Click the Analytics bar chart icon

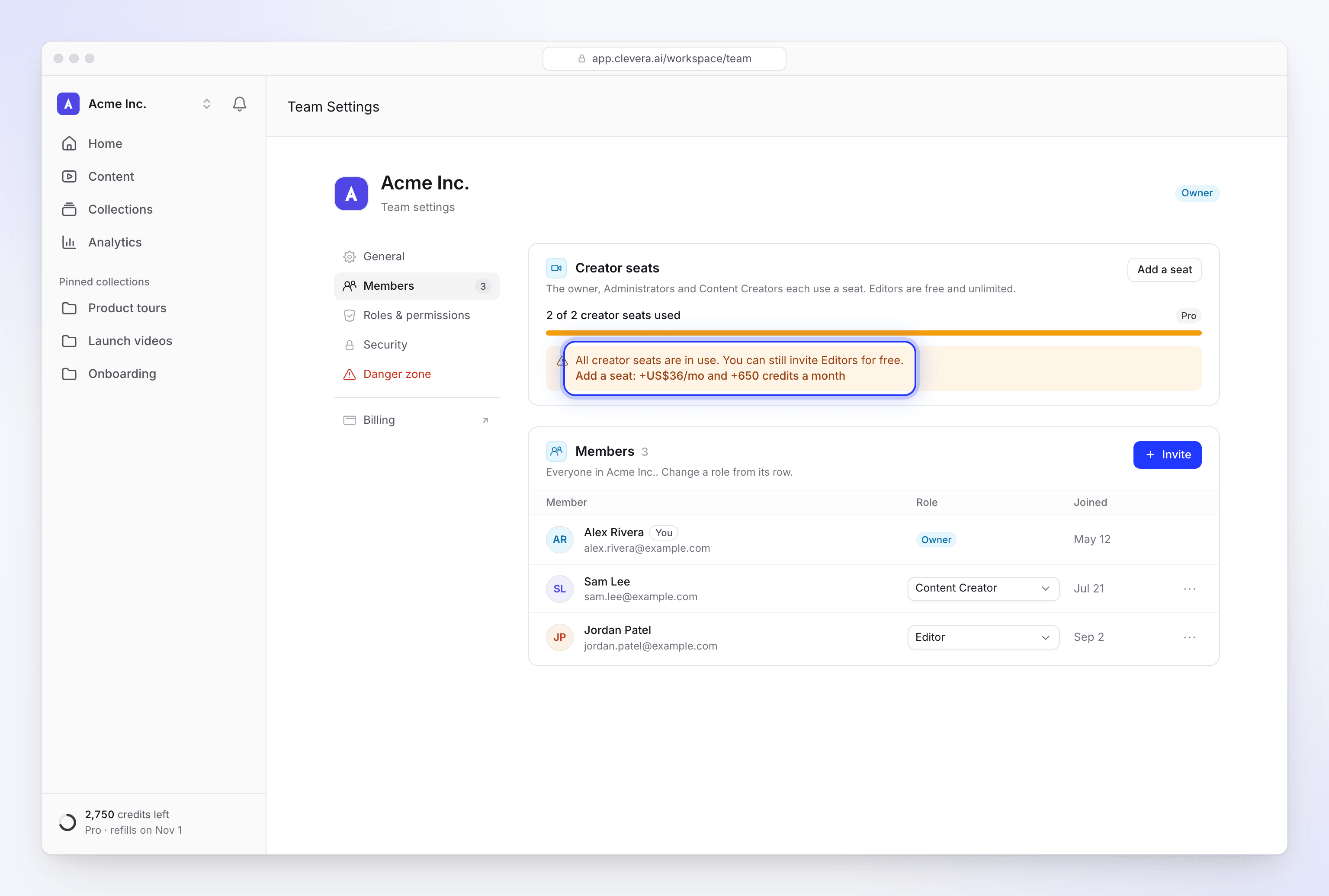point(69,242)
